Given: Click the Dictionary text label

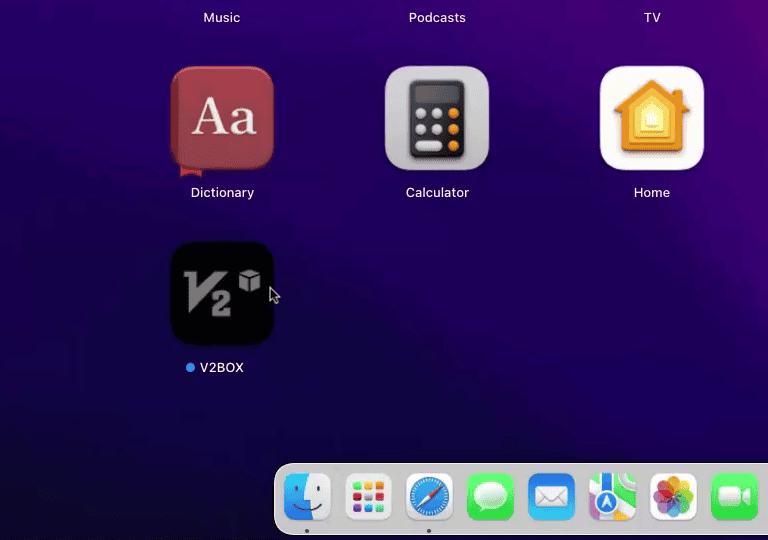Looking at the screenshot, I should tap(222, 192).
